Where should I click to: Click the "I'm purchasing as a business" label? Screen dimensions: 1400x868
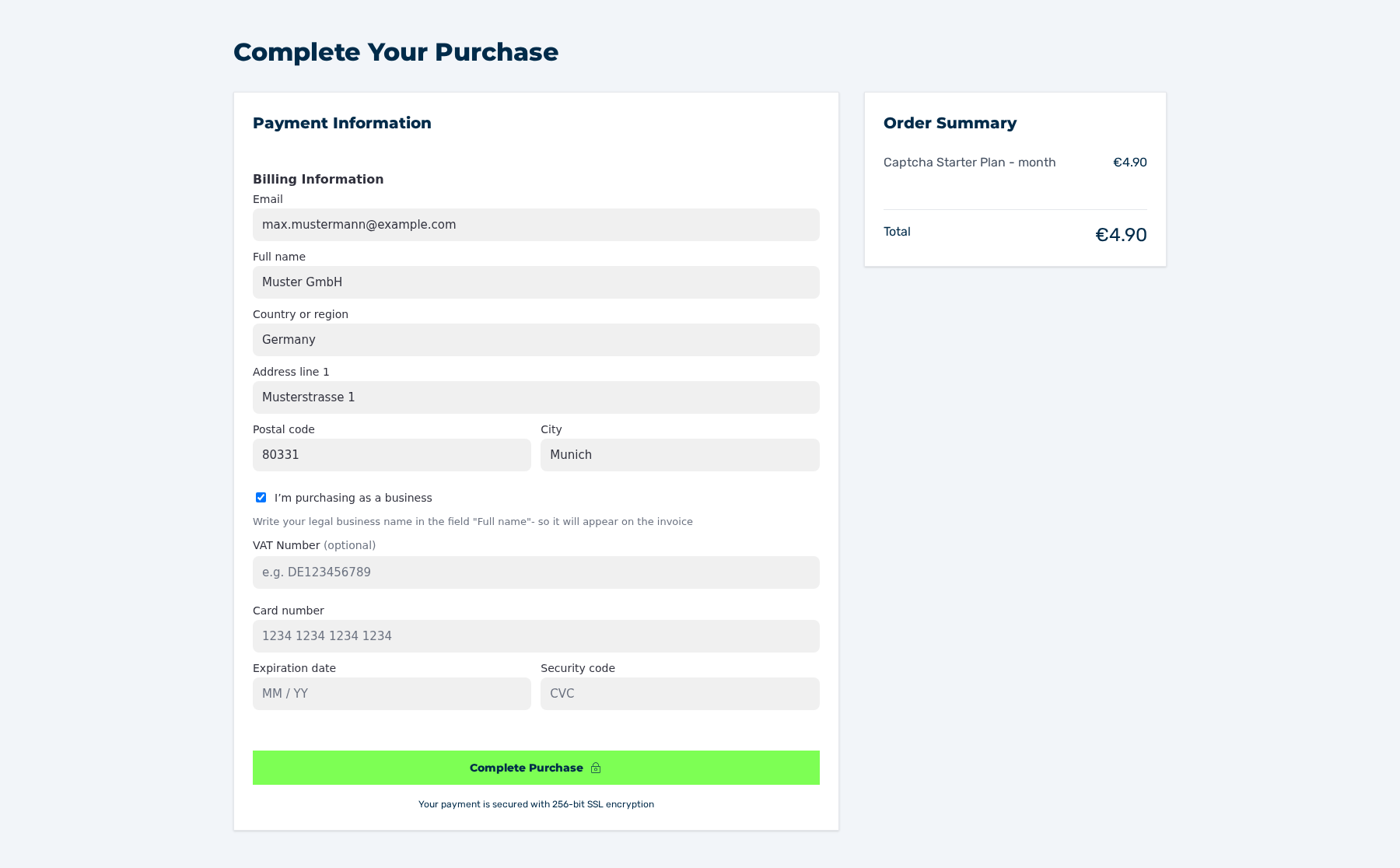[353, 498]
